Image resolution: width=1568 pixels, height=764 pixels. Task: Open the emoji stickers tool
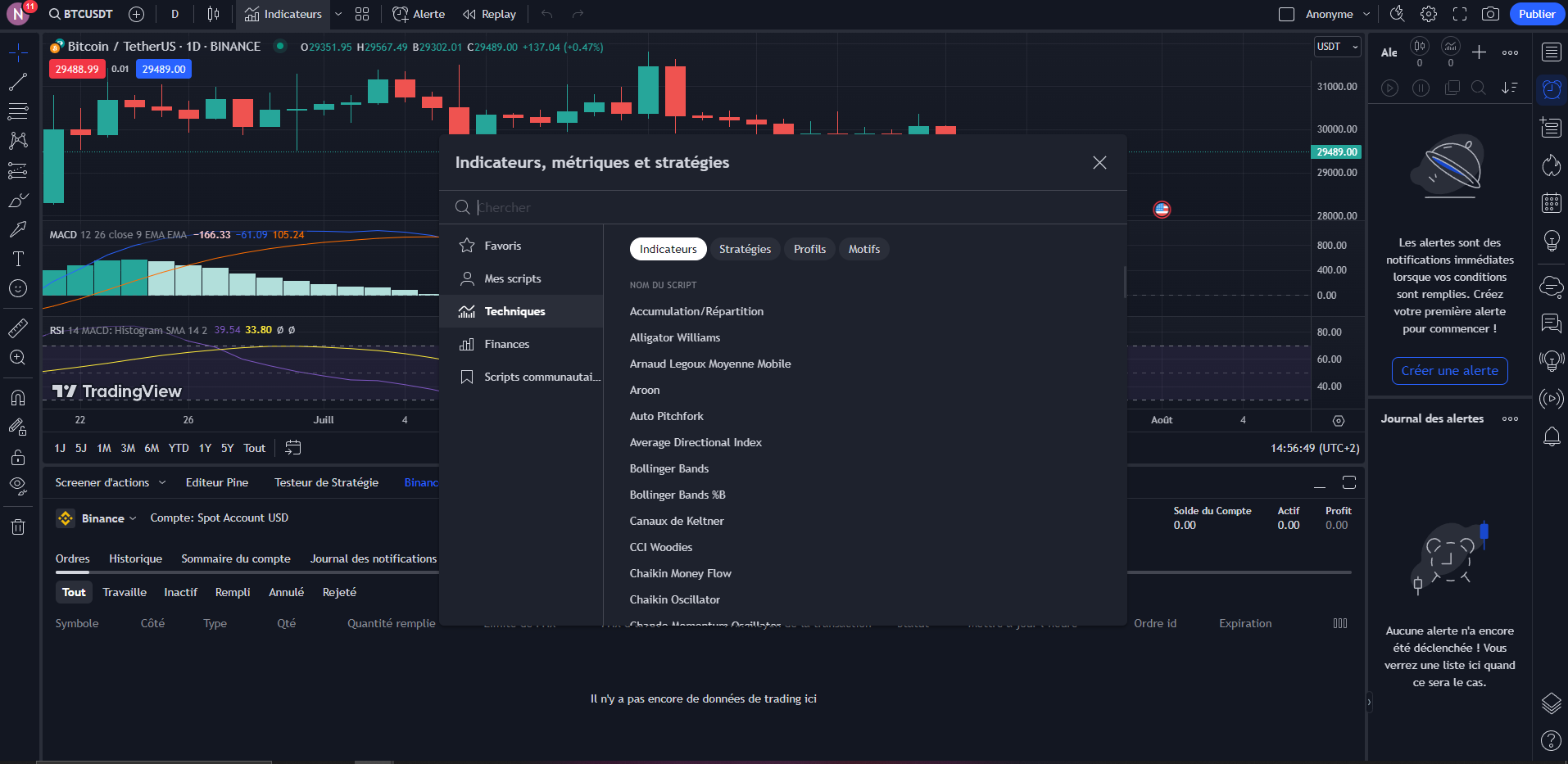point(18,288)
